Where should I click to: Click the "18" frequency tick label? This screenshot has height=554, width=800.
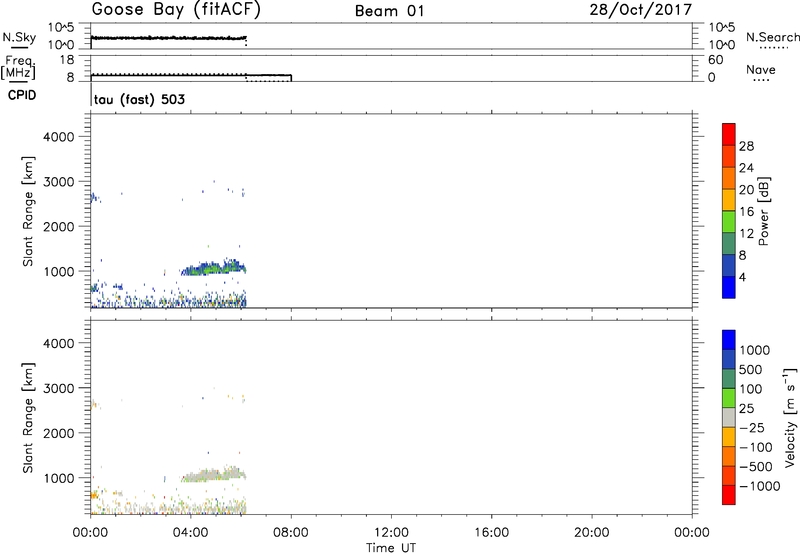66,60
